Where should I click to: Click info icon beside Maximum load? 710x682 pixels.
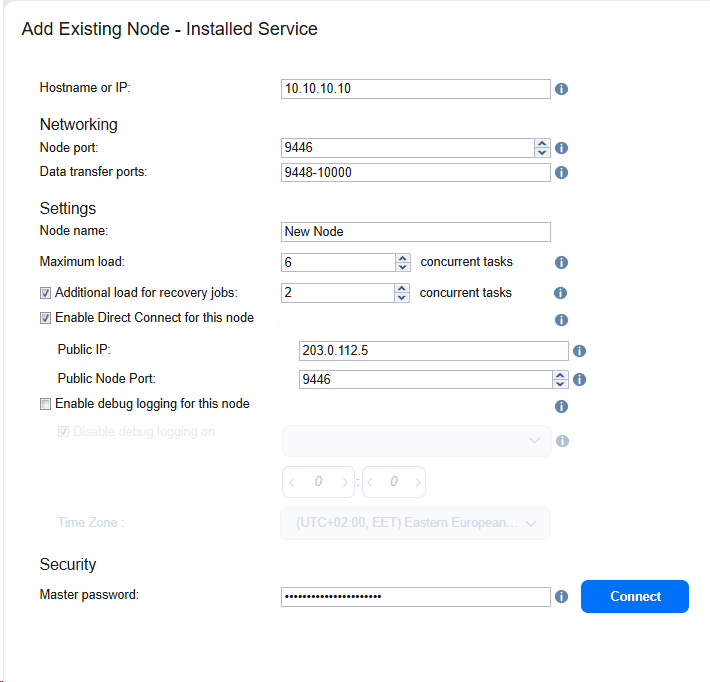point(561,263)
